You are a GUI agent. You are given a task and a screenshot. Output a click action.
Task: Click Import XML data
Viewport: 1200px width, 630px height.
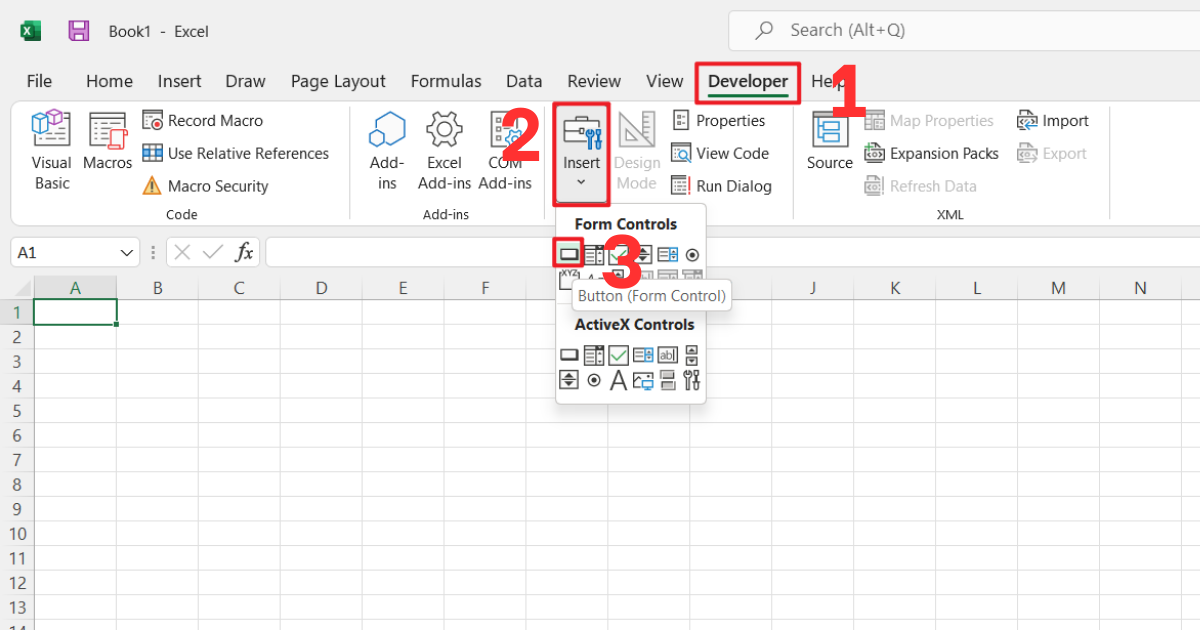pyautogui.click(x=1053, y=121)
